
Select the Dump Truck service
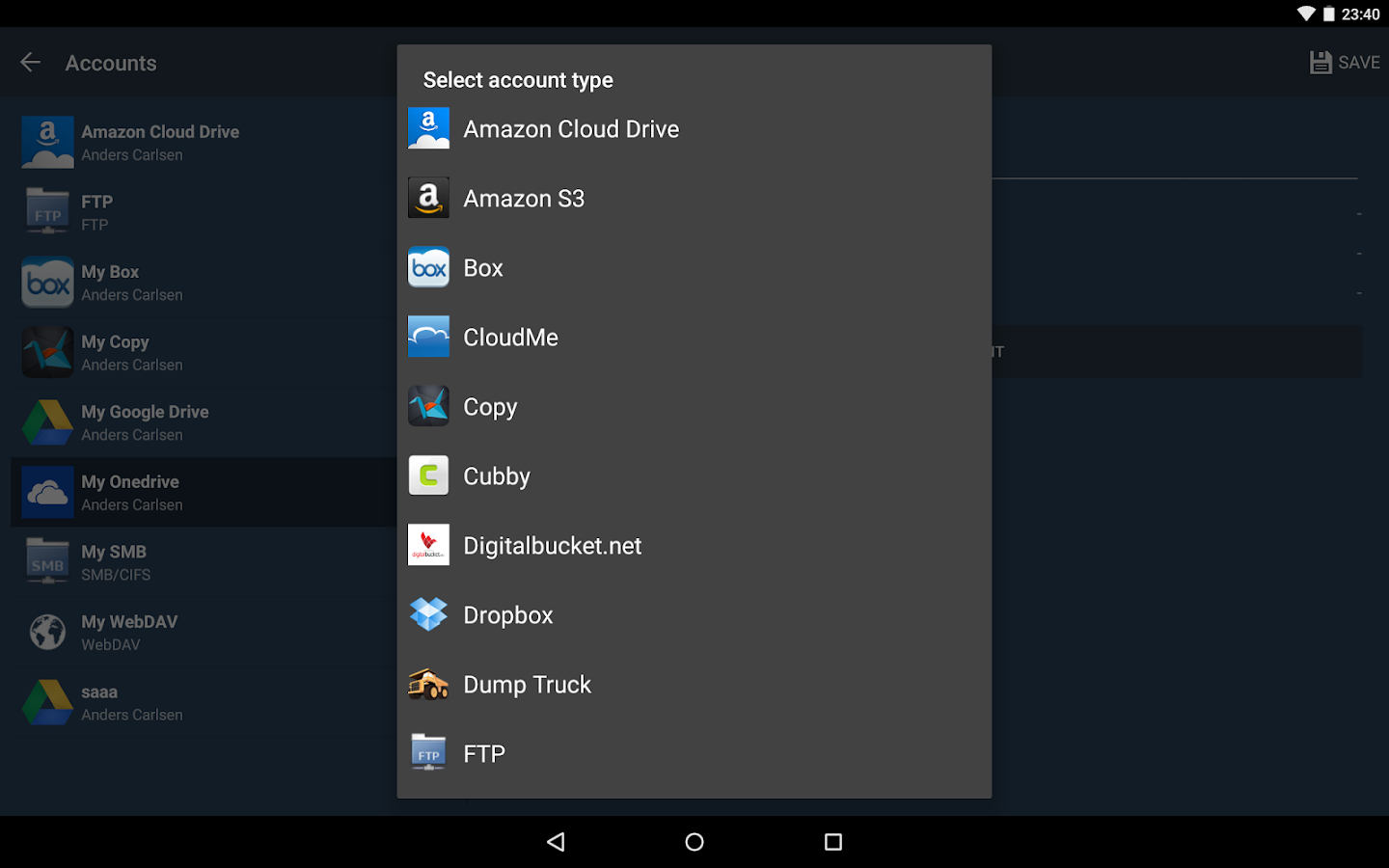click(527, 684)
